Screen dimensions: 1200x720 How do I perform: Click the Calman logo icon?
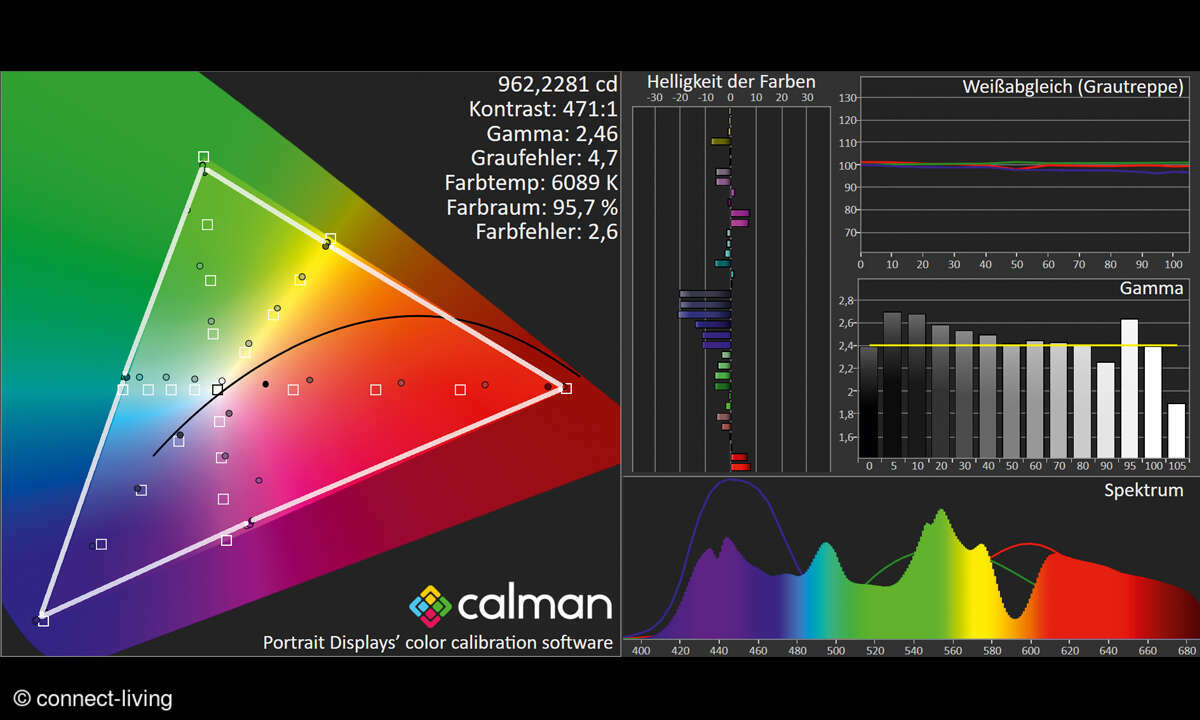click(430, 605)
